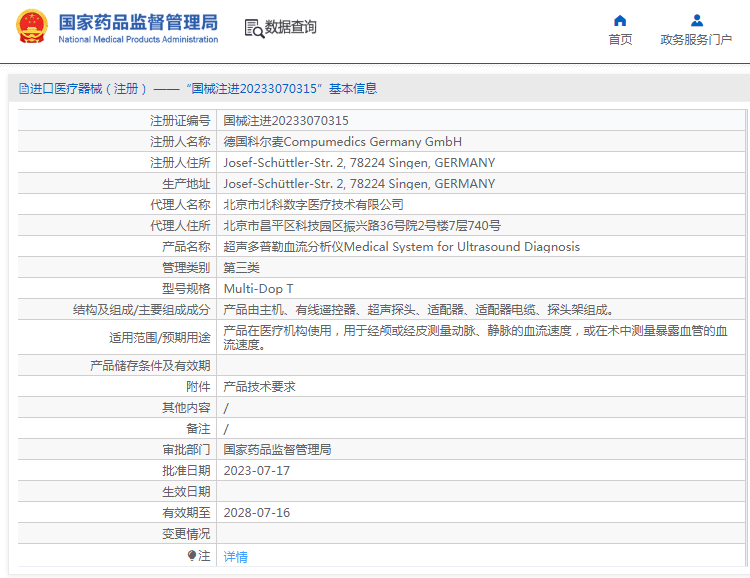Click the 其他内容 label
The height and width of the screenshot is (578, 750).
pyautogui.click(x=187, y=408)
